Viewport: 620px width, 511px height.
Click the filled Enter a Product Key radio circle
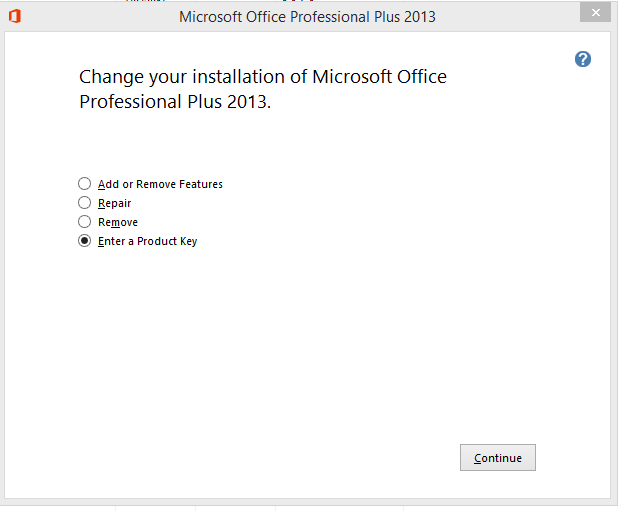point(84,240)
